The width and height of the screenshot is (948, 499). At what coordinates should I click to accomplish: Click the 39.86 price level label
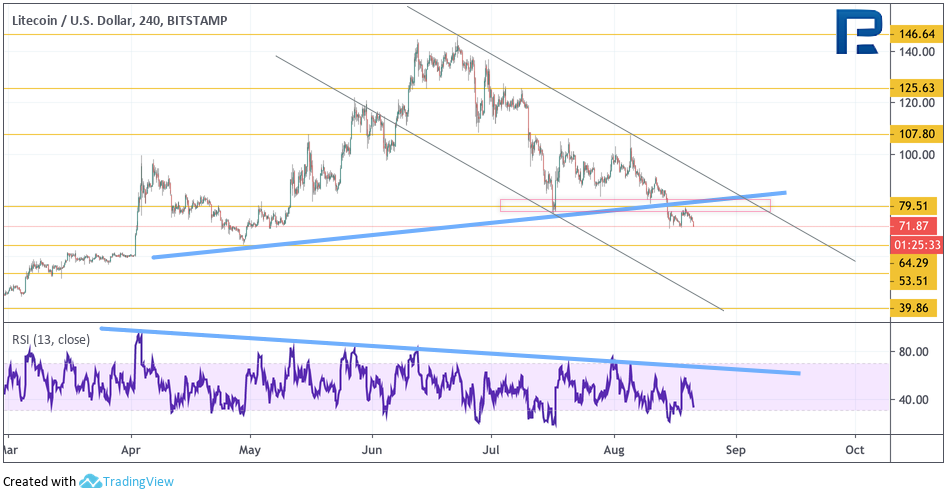coord(914,308)
